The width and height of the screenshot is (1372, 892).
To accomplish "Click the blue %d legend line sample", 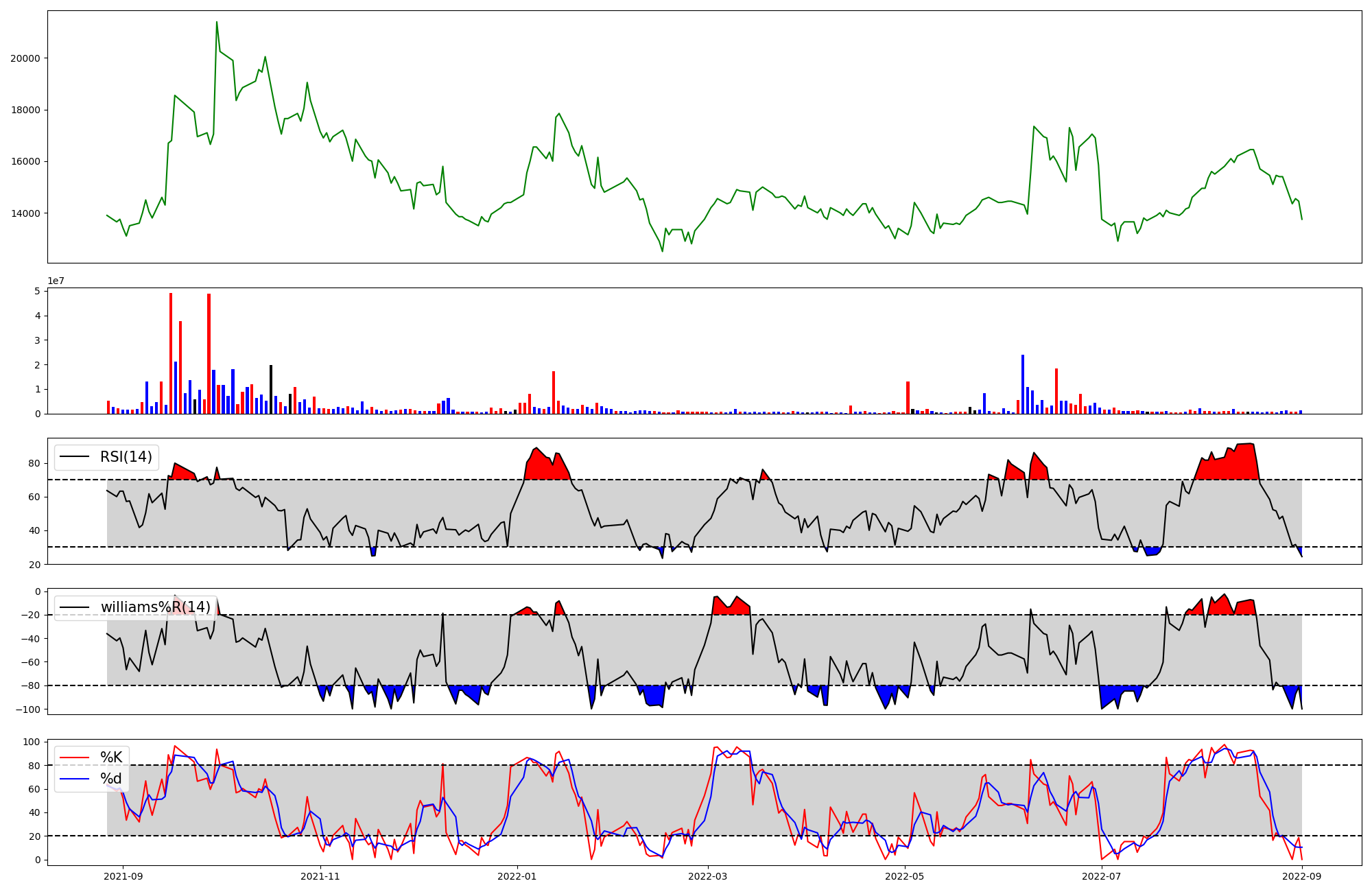I will click(75, 779).
